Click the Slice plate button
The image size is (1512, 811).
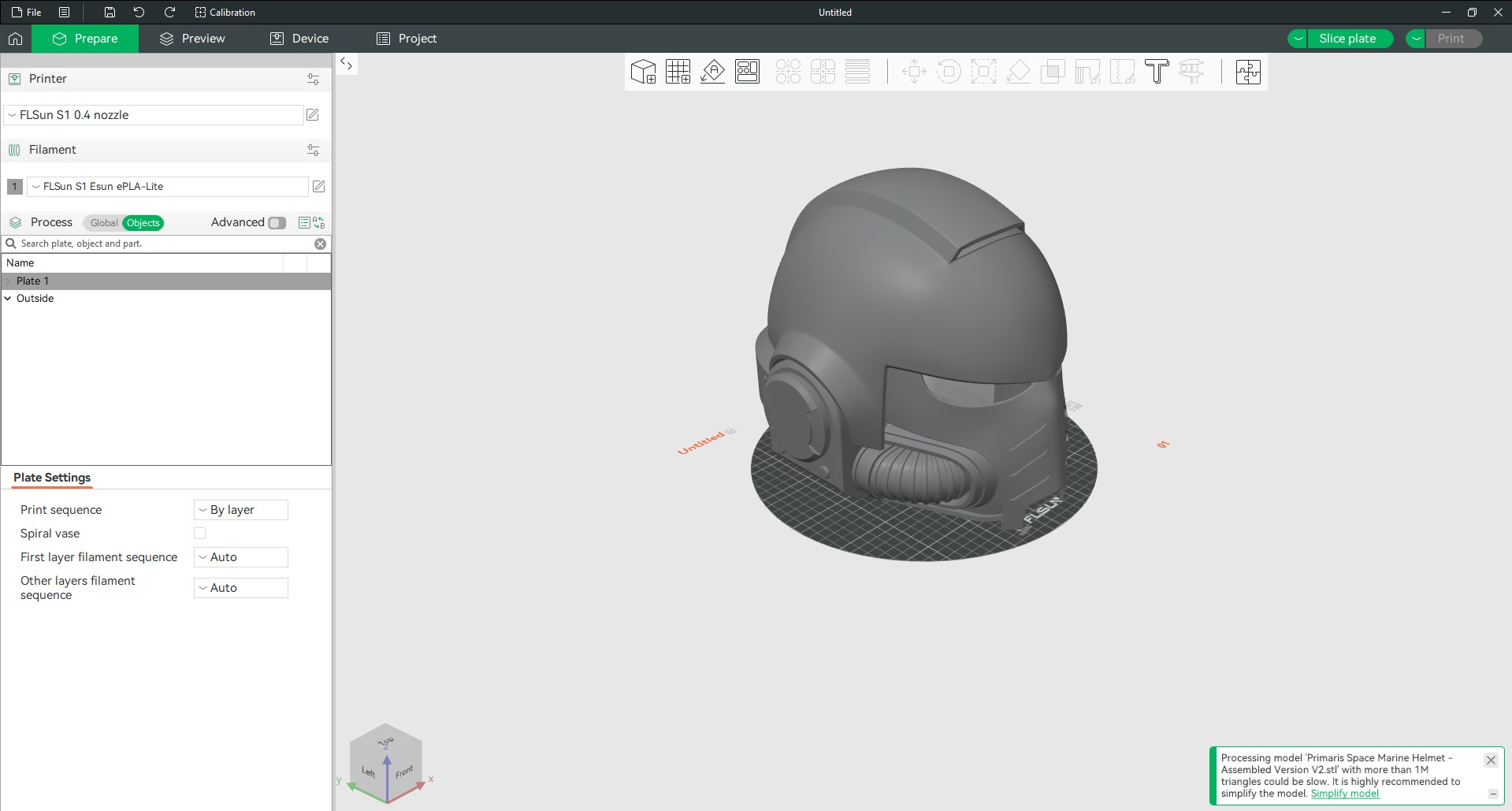tap(1347, 39)
